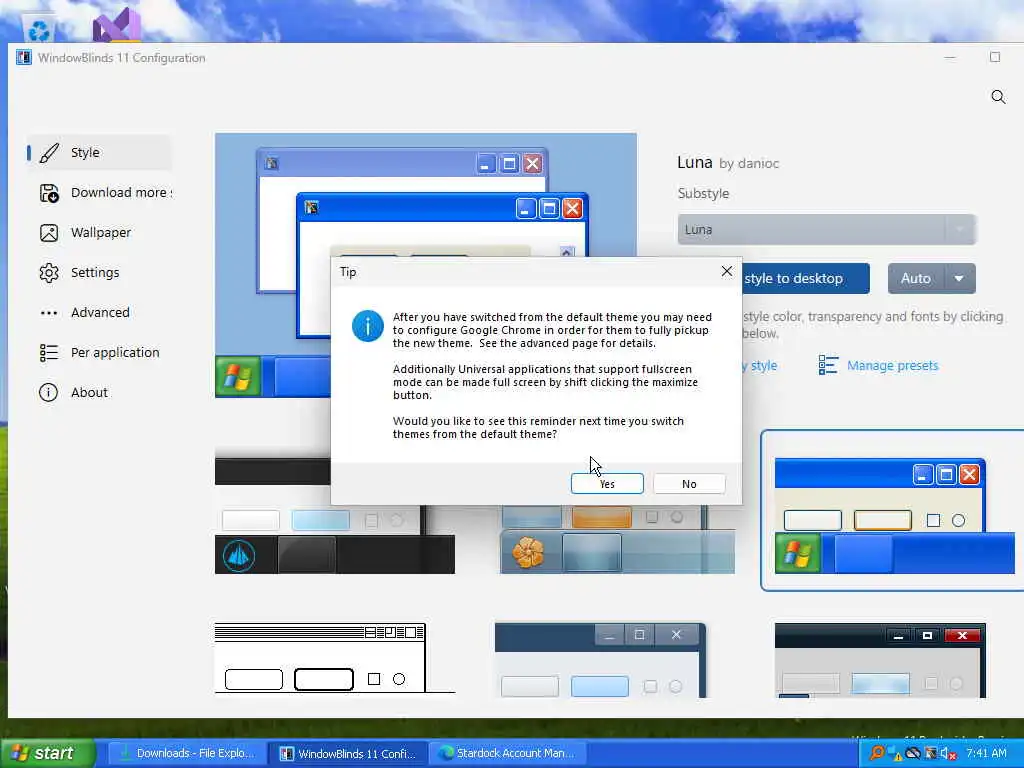Open the Start menu
Viewport: 1024px width, 768px height.
tap(47, 753)
